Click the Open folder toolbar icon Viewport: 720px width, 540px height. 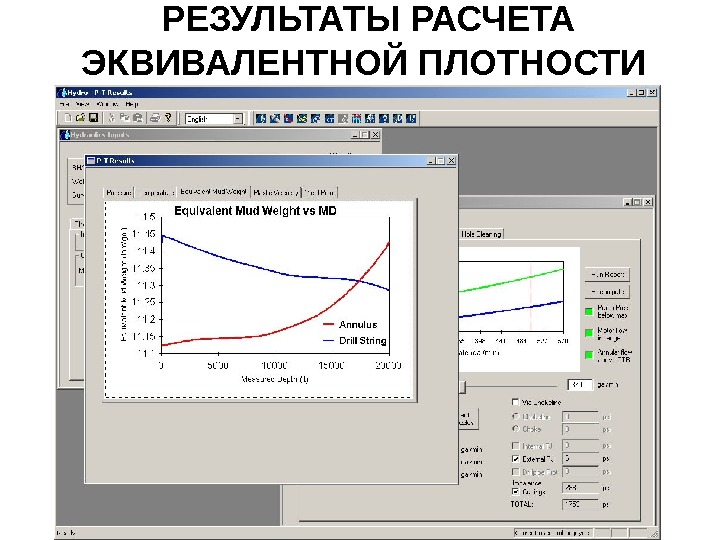point(81,118)
